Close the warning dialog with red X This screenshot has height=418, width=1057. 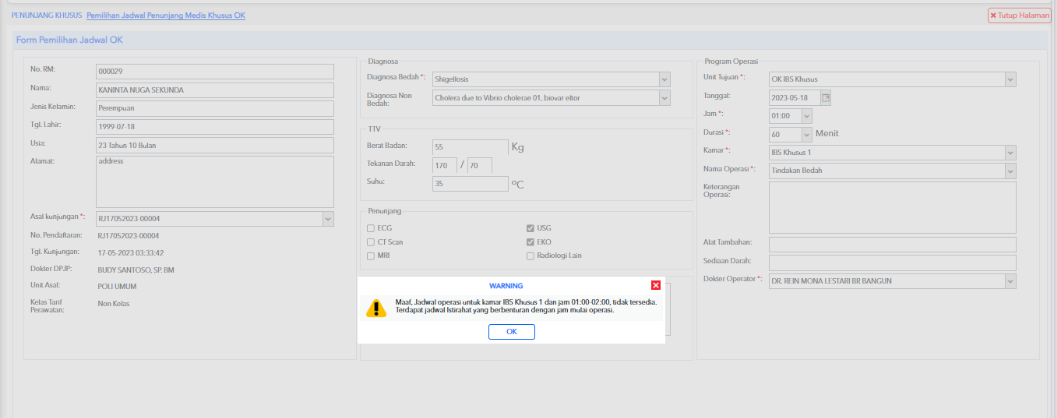click(x=655, y=285)
